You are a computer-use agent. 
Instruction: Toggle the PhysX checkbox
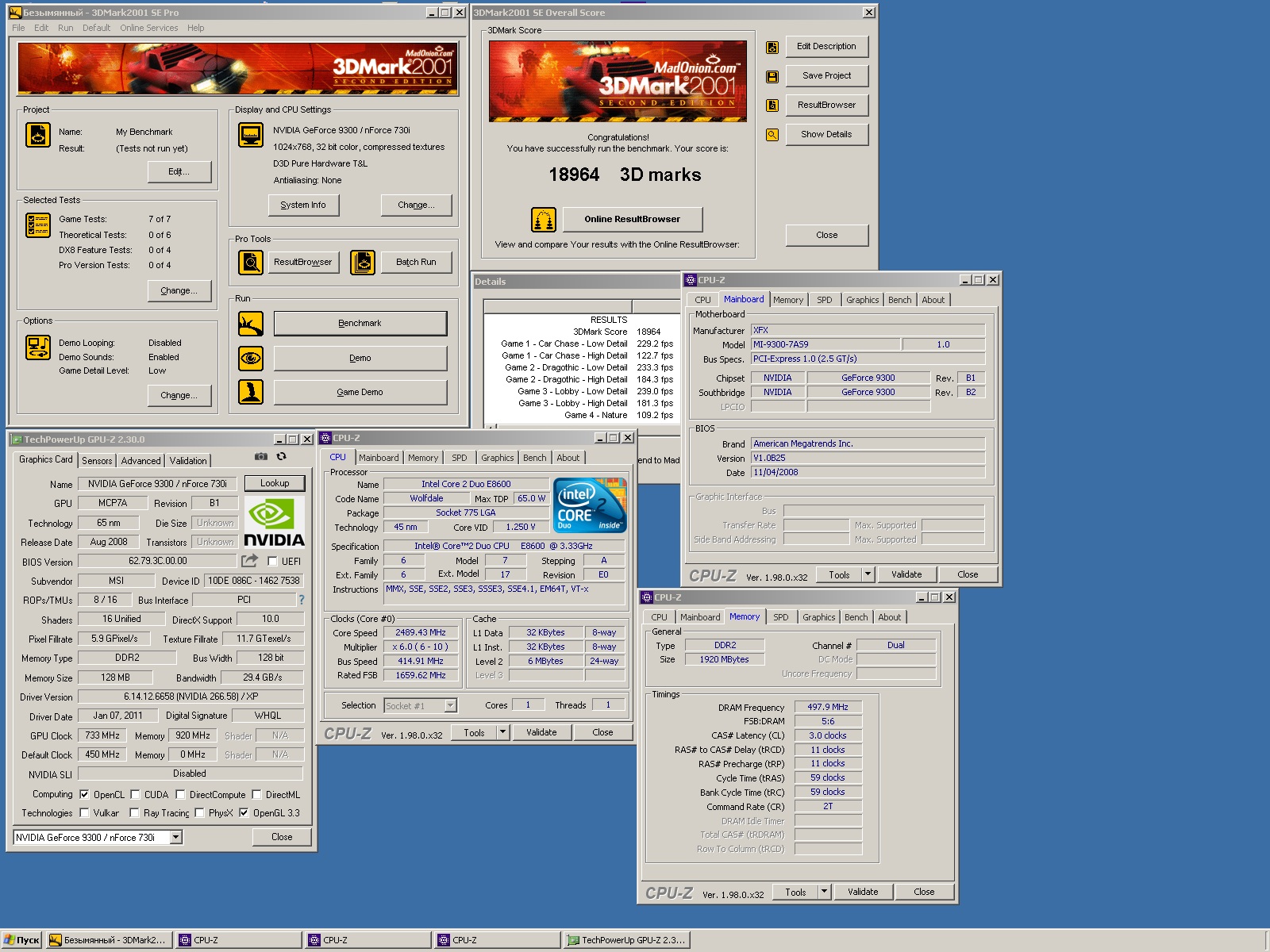(199, 812)
